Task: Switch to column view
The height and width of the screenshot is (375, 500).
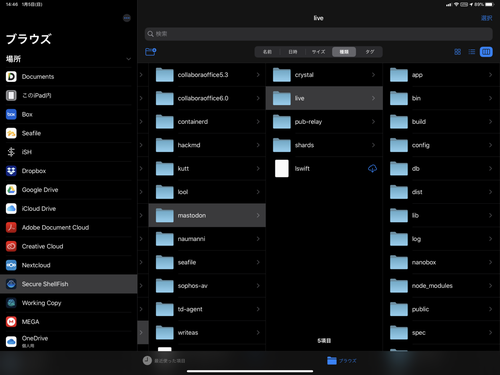Action: click(486, 52)
